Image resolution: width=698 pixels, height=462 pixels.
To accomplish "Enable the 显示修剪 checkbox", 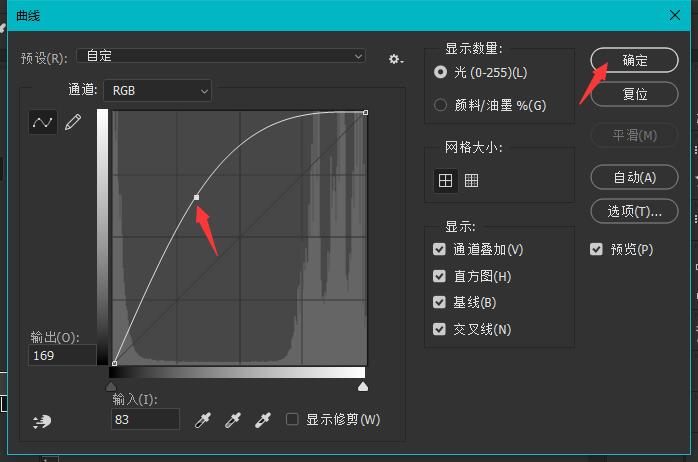I will pyautogui.click(x=292, y=419).
